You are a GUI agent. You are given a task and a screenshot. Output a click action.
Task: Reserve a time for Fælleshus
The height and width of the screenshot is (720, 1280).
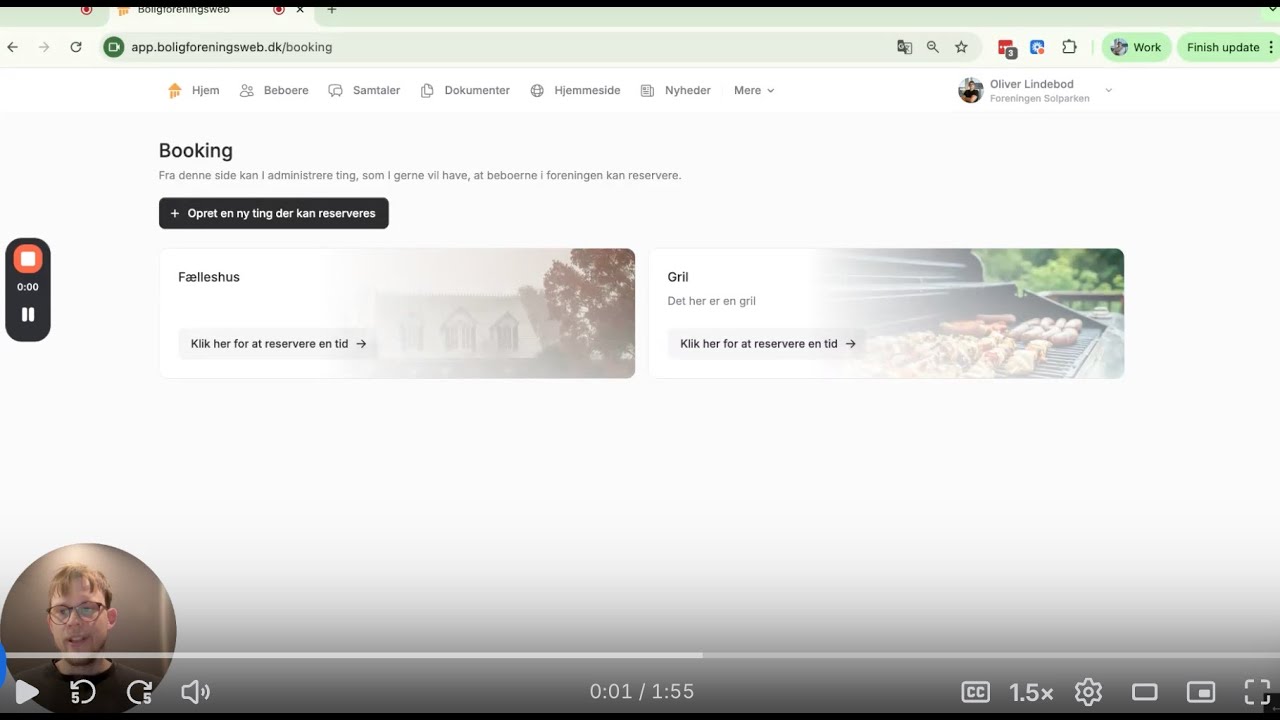click(x=278, y=343)
